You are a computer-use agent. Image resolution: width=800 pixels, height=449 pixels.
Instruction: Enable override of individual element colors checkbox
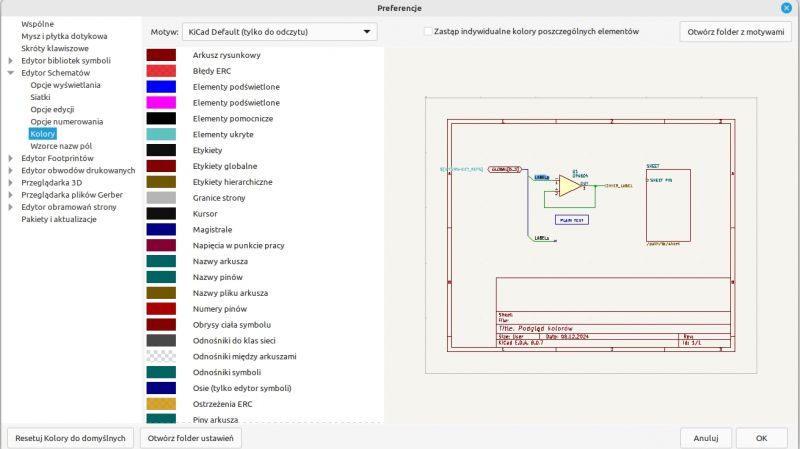[x=428, y=32]
